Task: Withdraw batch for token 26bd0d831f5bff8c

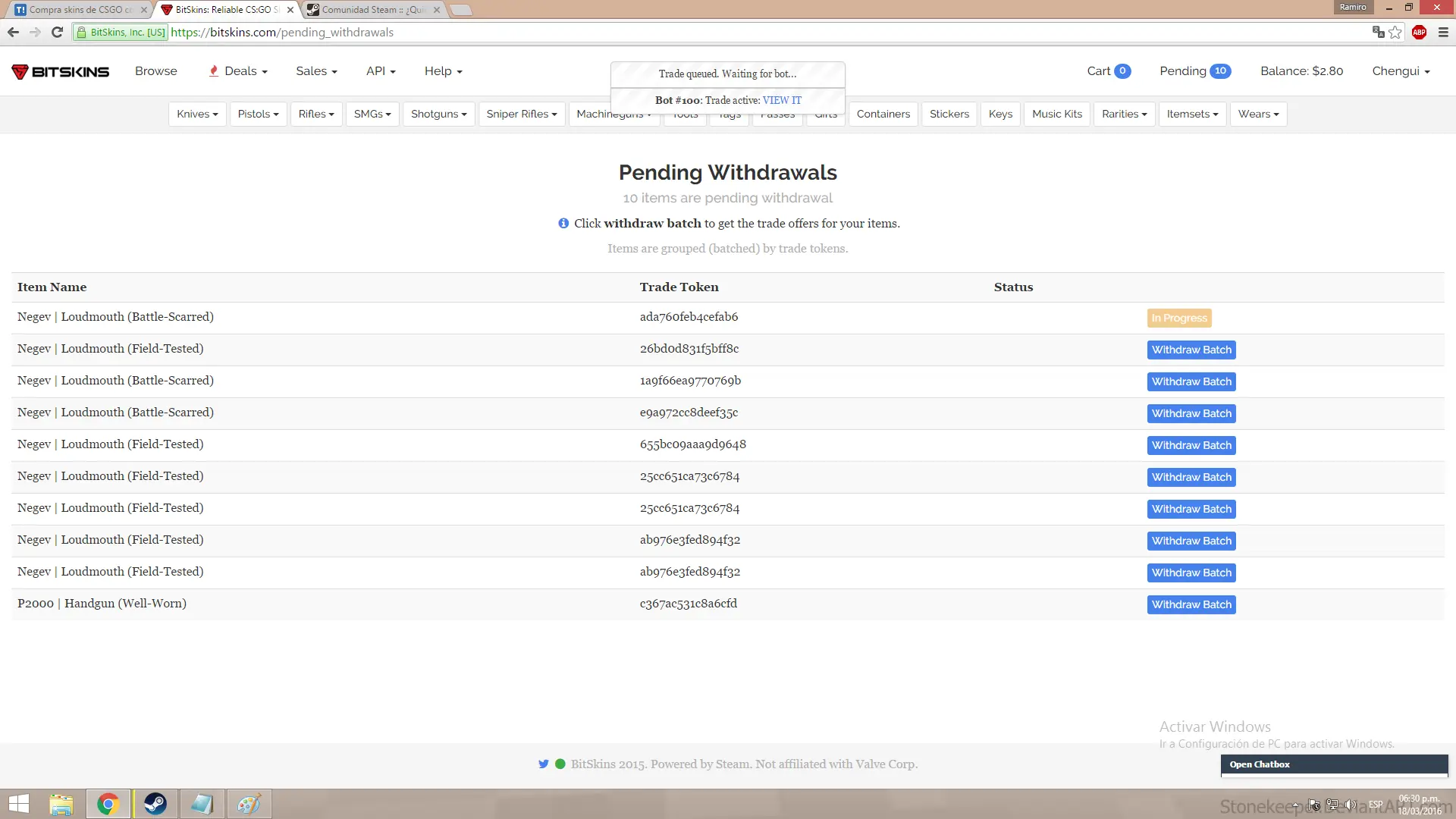Action: (x=1191, y=350)
